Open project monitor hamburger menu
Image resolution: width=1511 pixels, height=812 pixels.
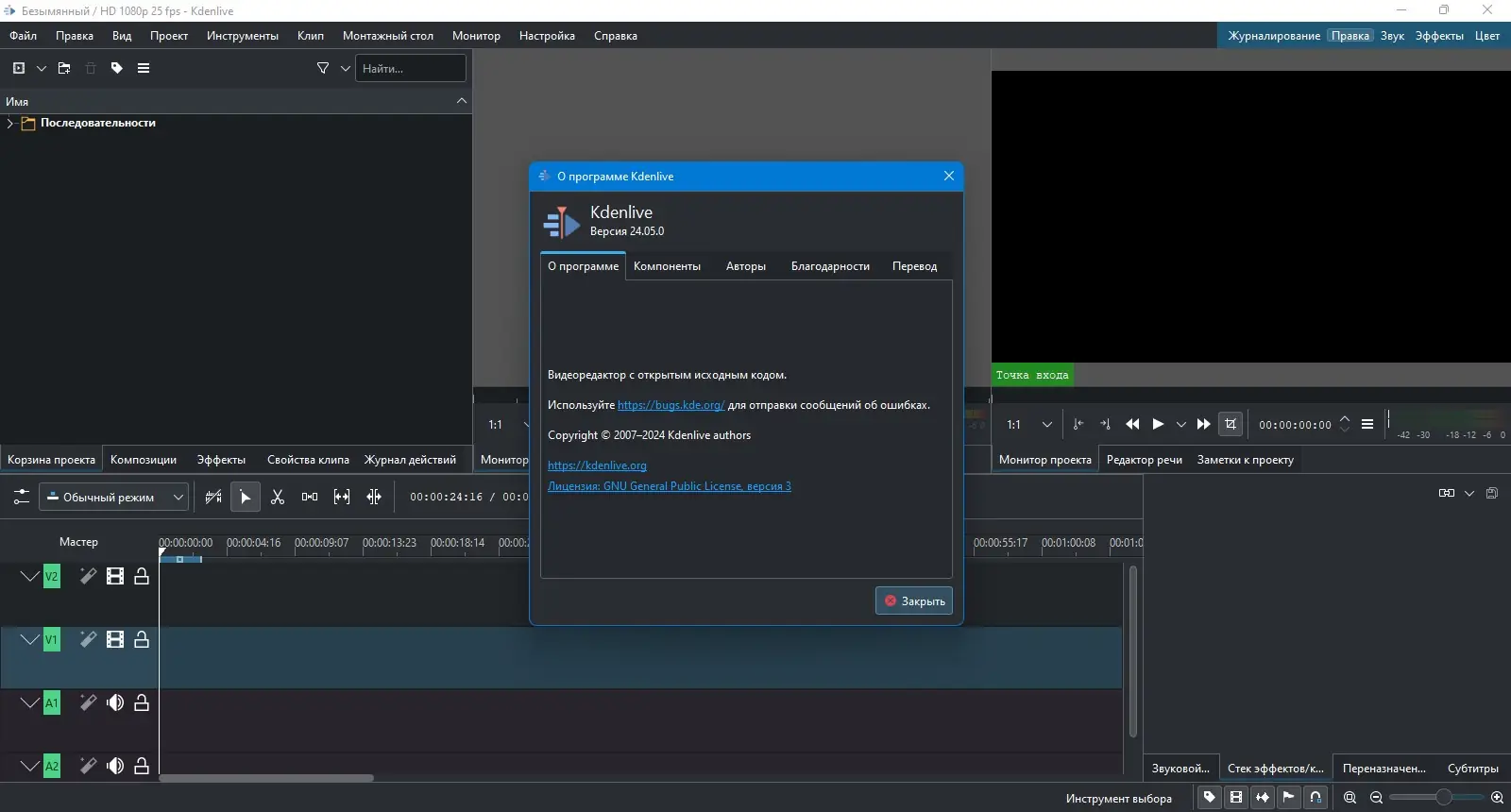point(1367,425)
